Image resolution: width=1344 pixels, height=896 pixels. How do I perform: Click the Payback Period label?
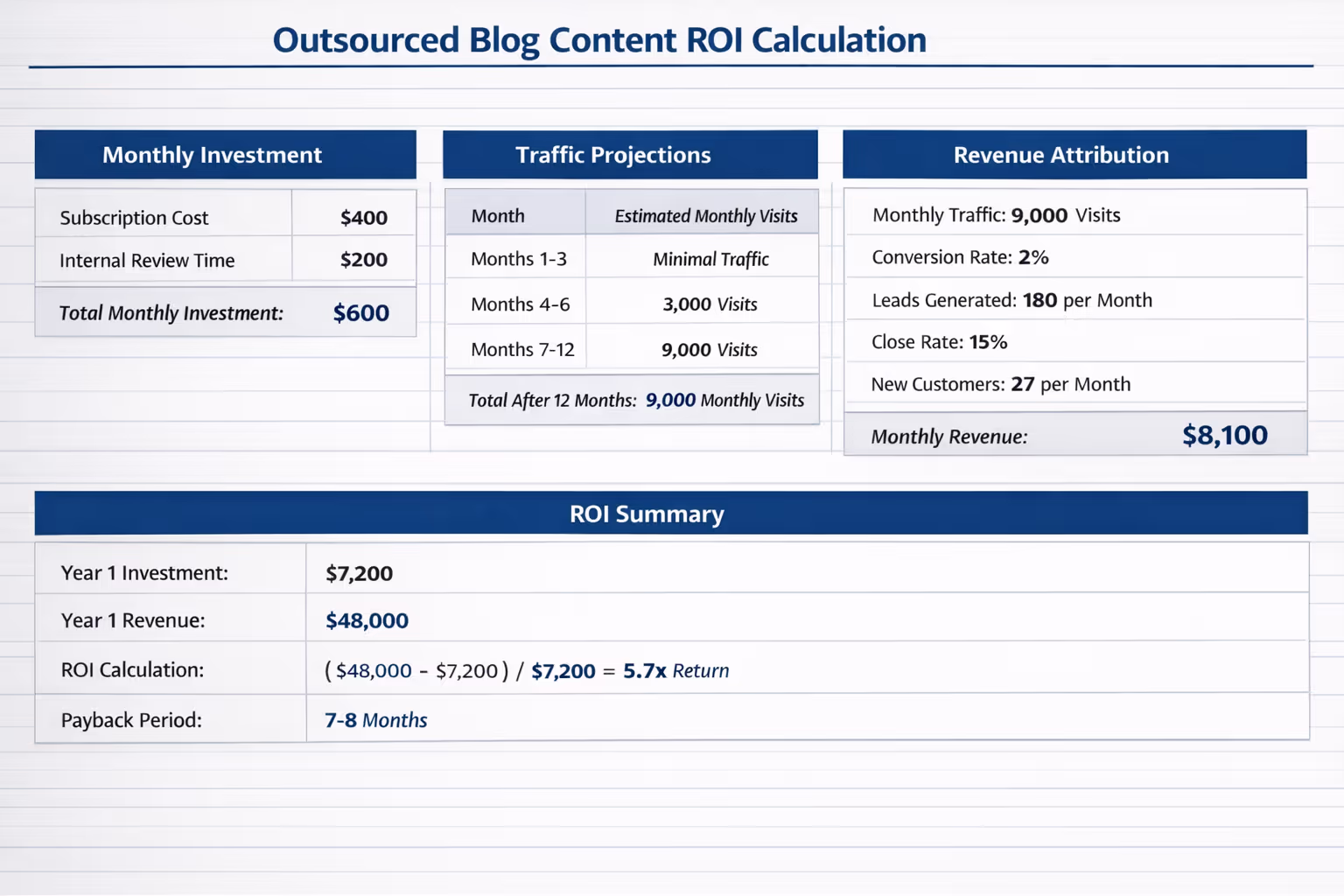click(131, 720)
